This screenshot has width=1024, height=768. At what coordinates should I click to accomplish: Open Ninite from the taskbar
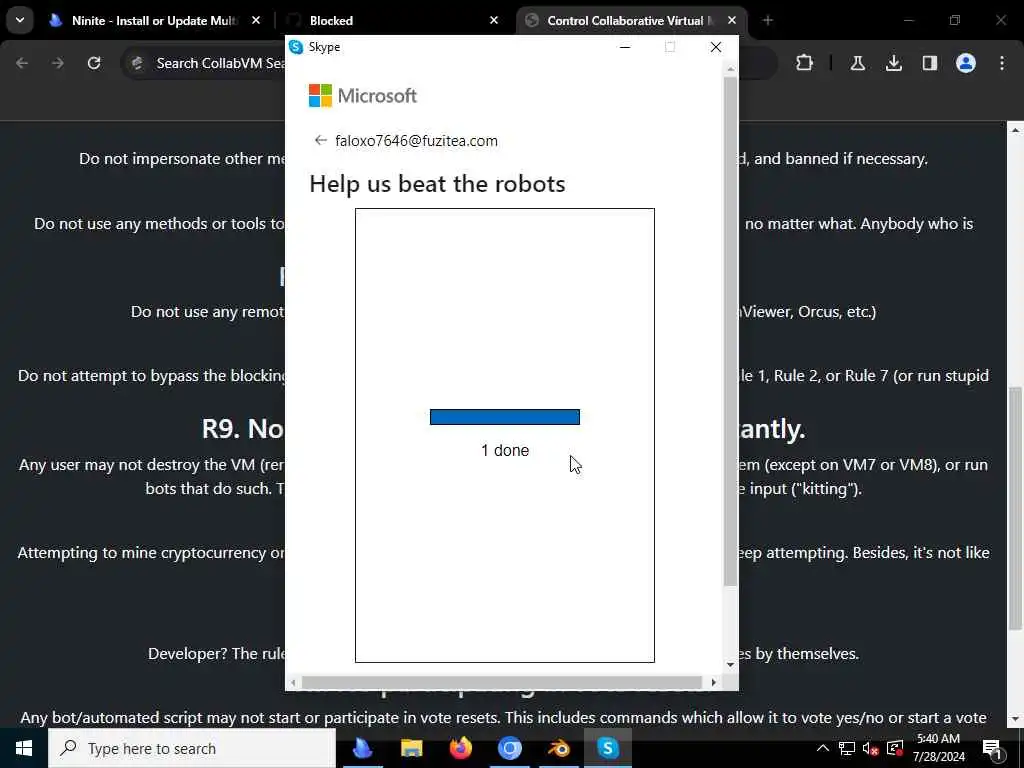[x=362, y=748]
